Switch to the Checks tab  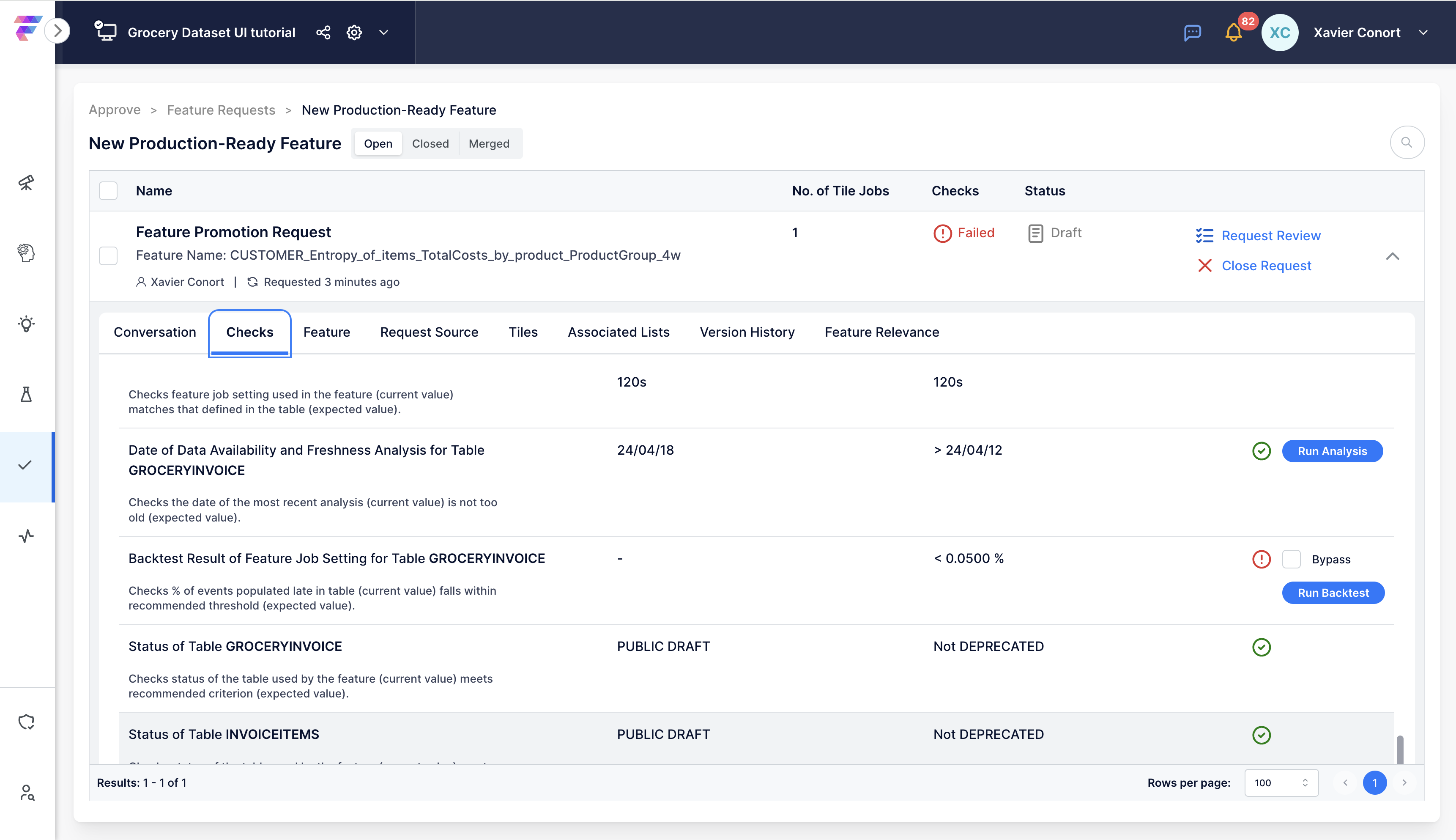[x=250, y=332]
